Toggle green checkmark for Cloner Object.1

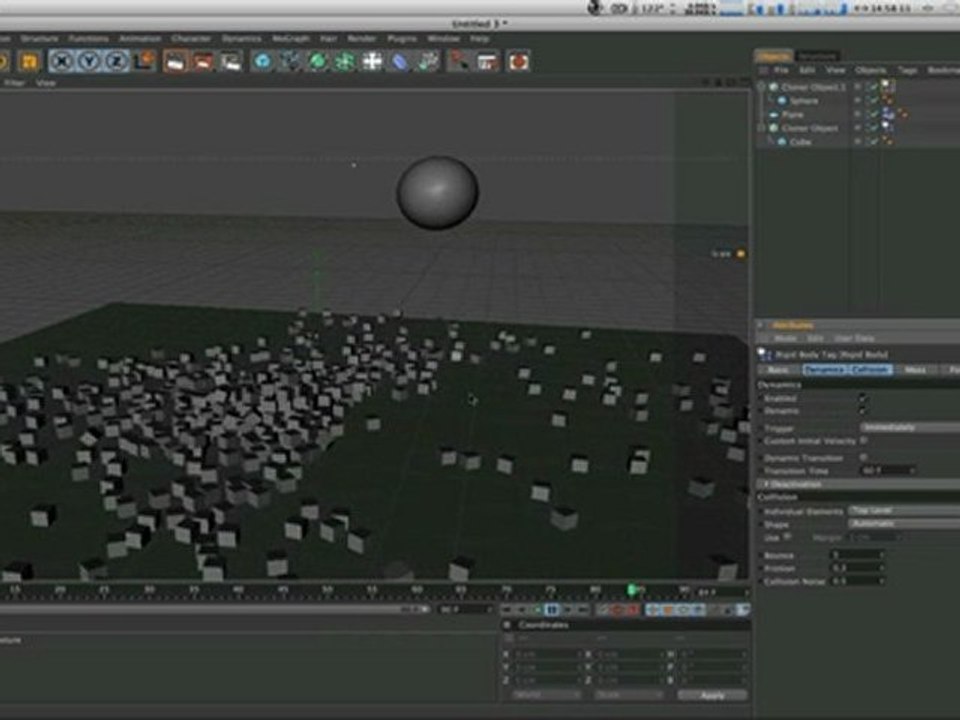pyautogui.click(x=873, y=87)
